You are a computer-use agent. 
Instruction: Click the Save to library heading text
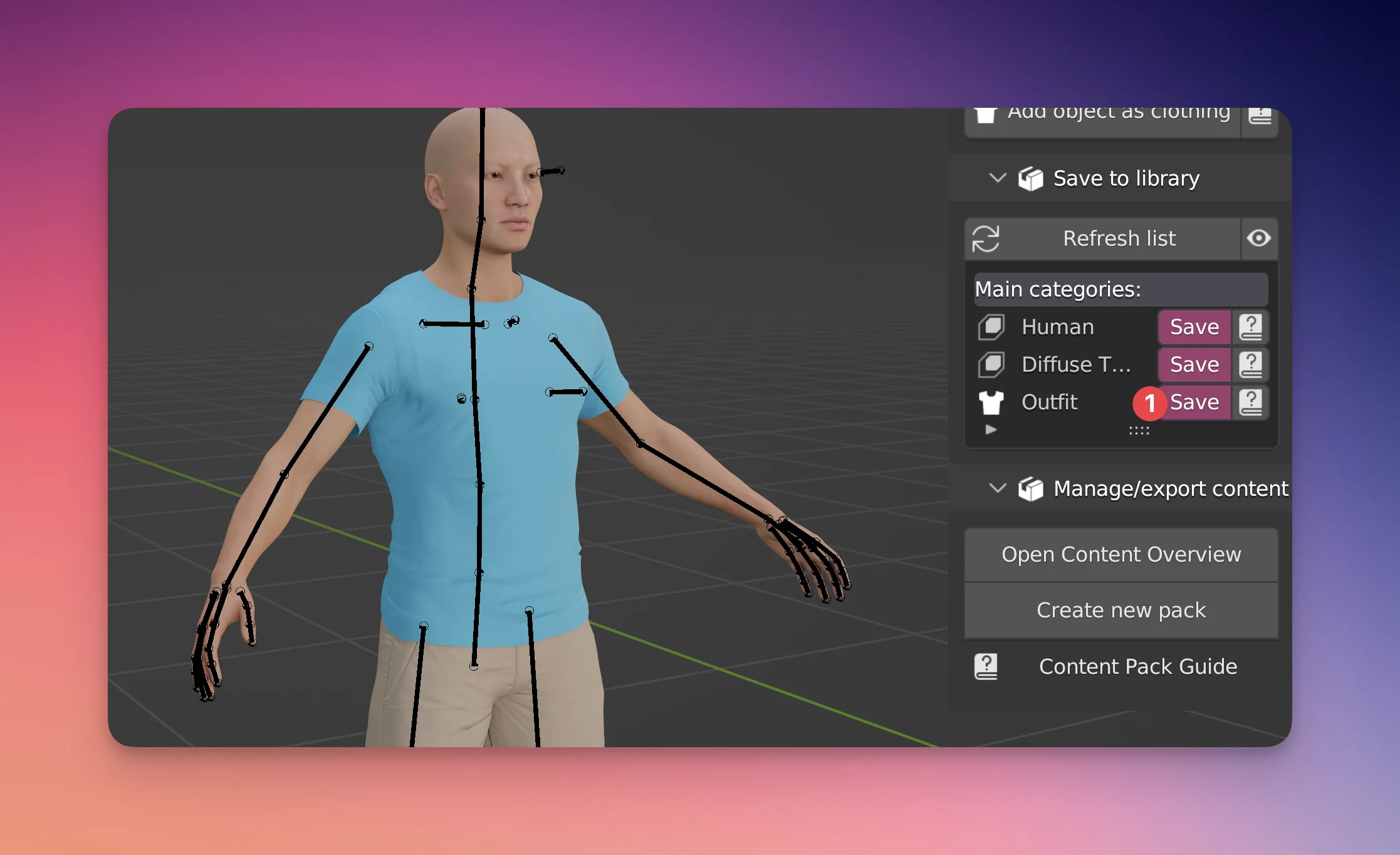point(1126,179)
